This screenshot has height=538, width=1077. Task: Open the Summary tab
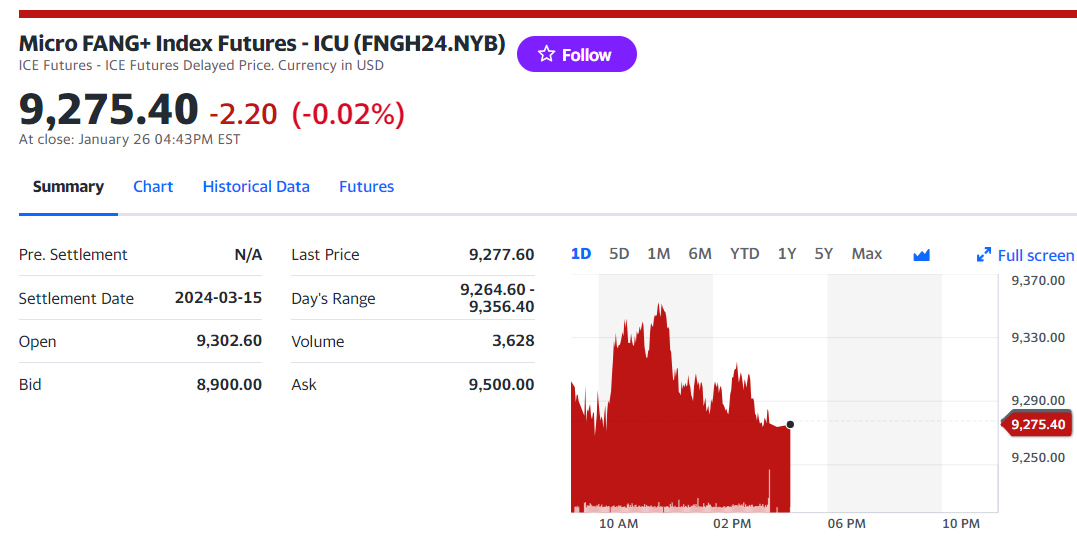[68, 187]
